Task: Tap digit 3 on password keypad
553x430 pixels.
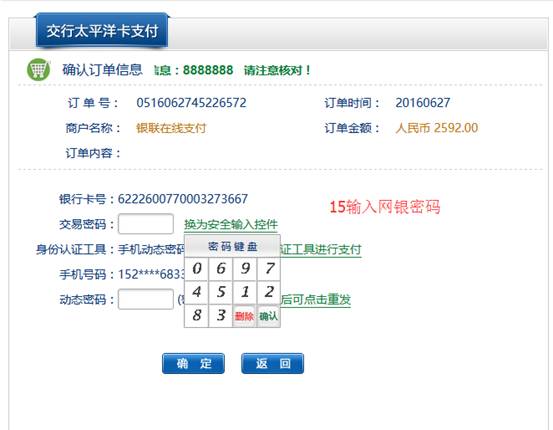Action: [221, 315]
